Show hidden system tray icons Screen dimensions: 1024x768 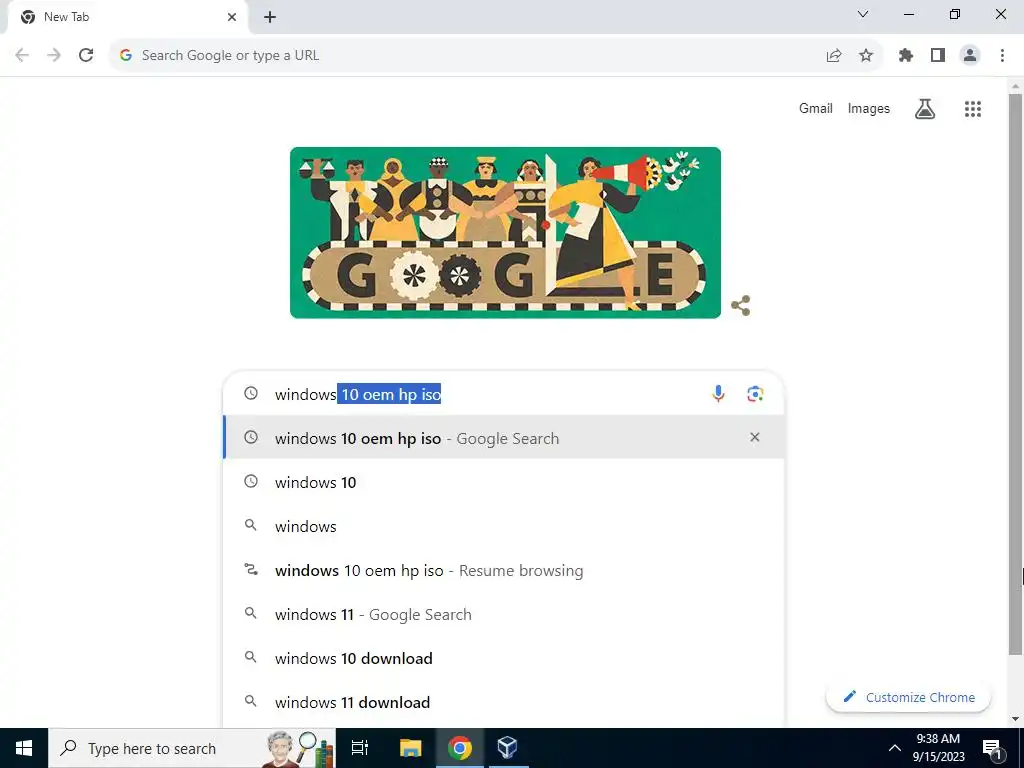pos(895,748)
